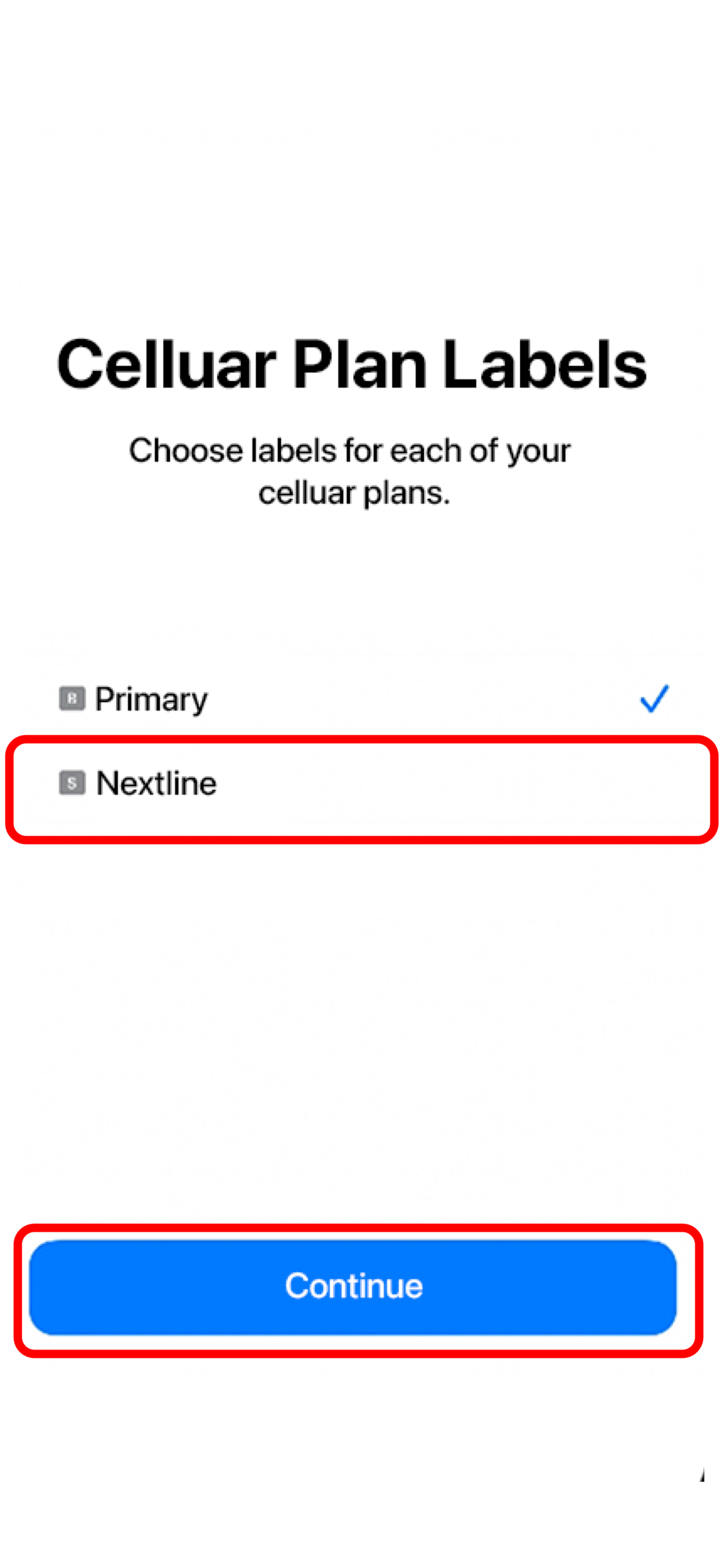Click the word Continue on the blue button
Image resolution: width=722 pixels, height=1568 pixels.
[353, 1285]
